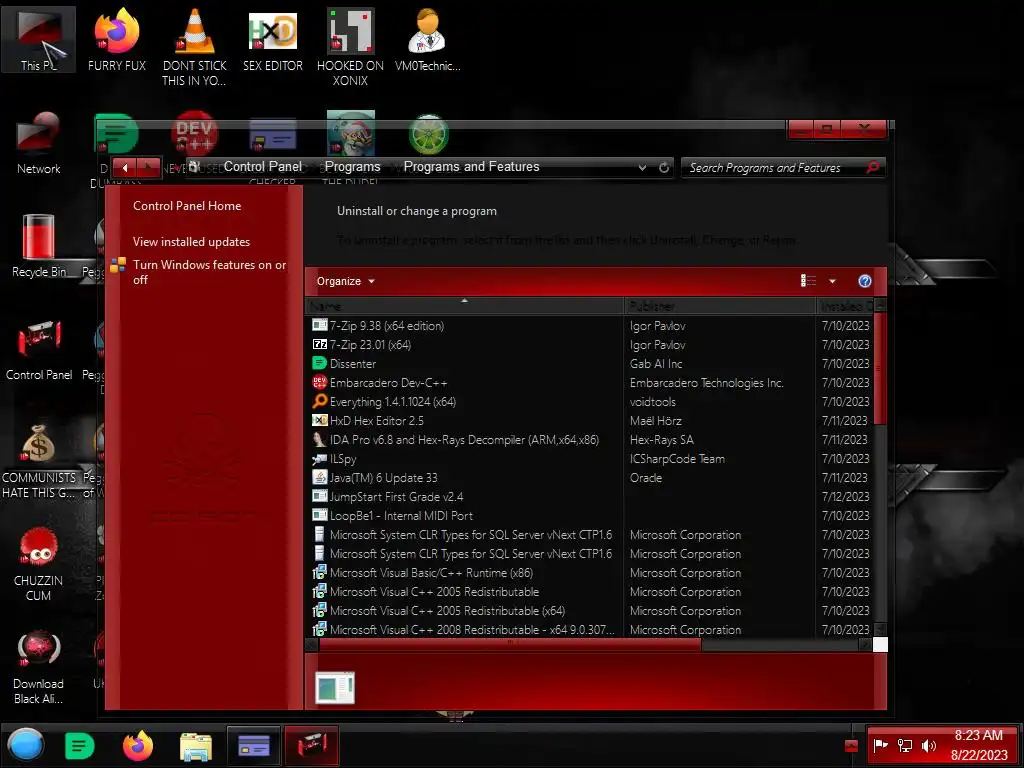Switch to the taskbar window with the purple card icon
Image resolution: width=1024 pixels, height=768 pixels.
[253, 745]
